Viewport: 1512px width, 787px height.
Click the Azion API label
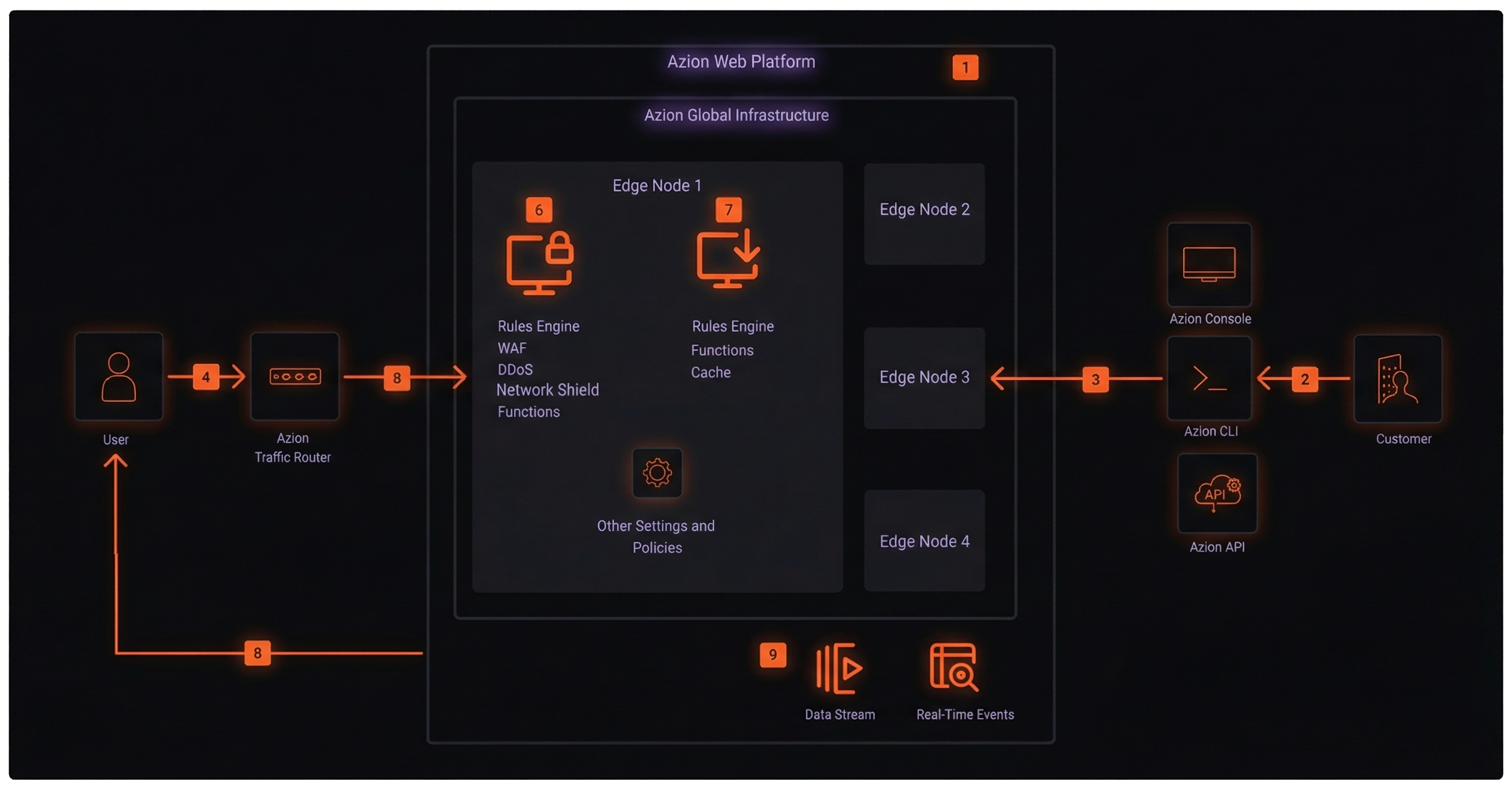tap(1217, 547)
